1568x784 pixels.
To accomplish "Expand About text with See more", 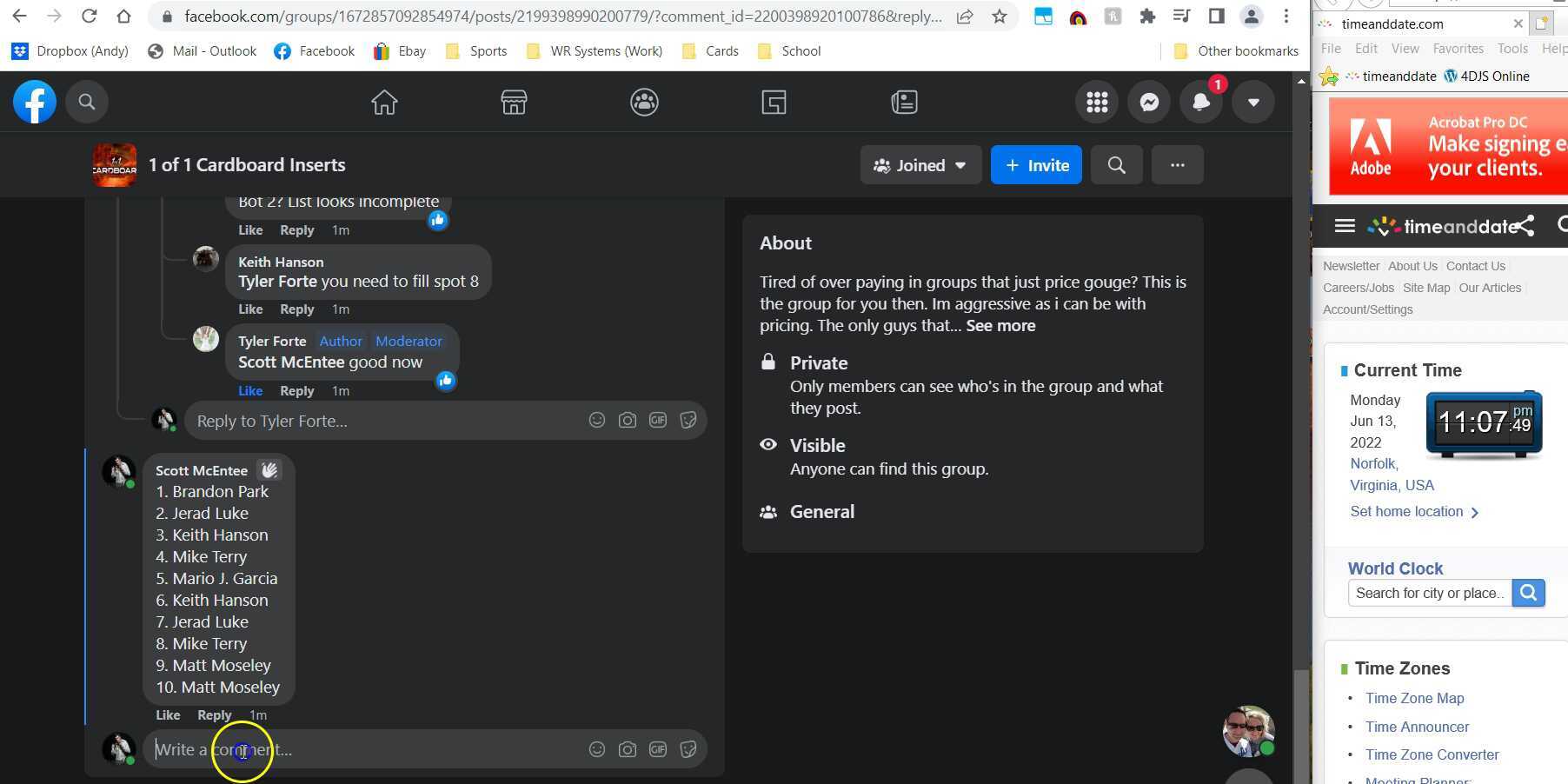I will coord(1000,326).
